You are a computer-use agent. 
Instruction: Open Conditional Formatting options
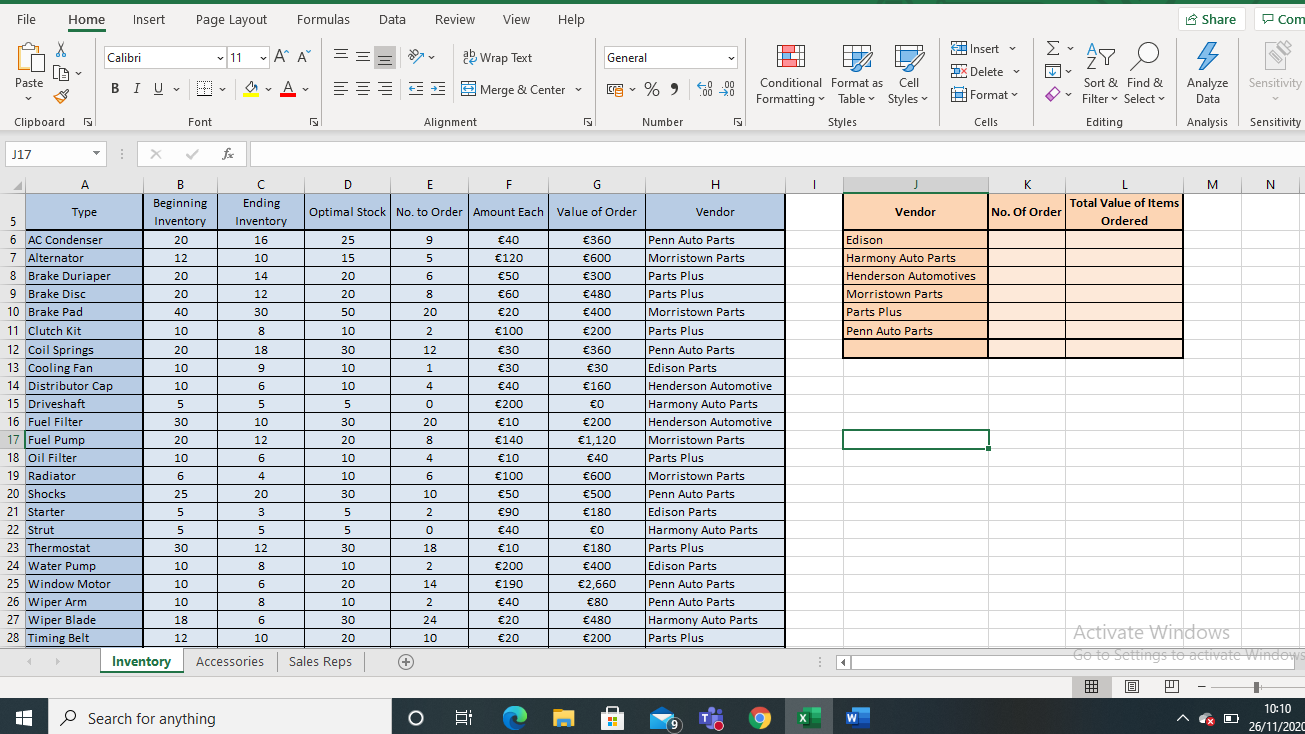click(x=790, y=75)
